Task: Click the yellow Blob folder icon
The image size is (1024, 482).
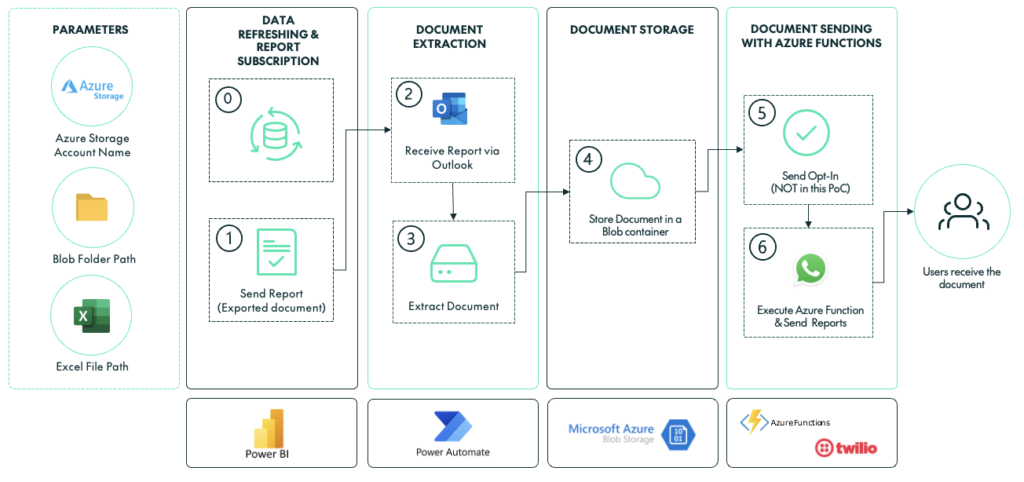Action: pyautogui.click(x=92, y=208)
